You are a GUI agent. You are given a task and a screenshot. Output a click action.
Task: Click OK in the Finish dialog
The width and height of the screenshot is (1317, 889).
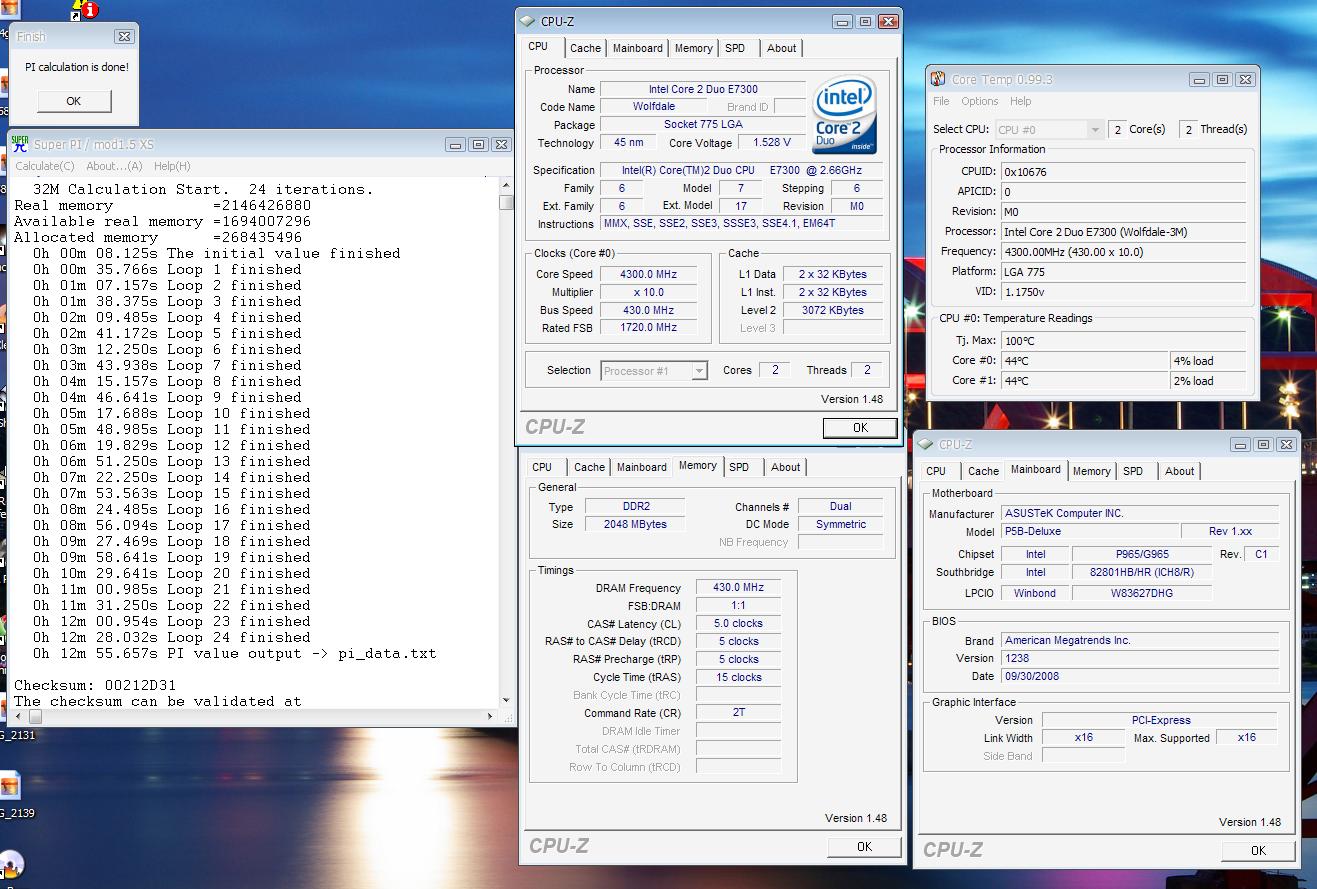click(x=74, y=101)
